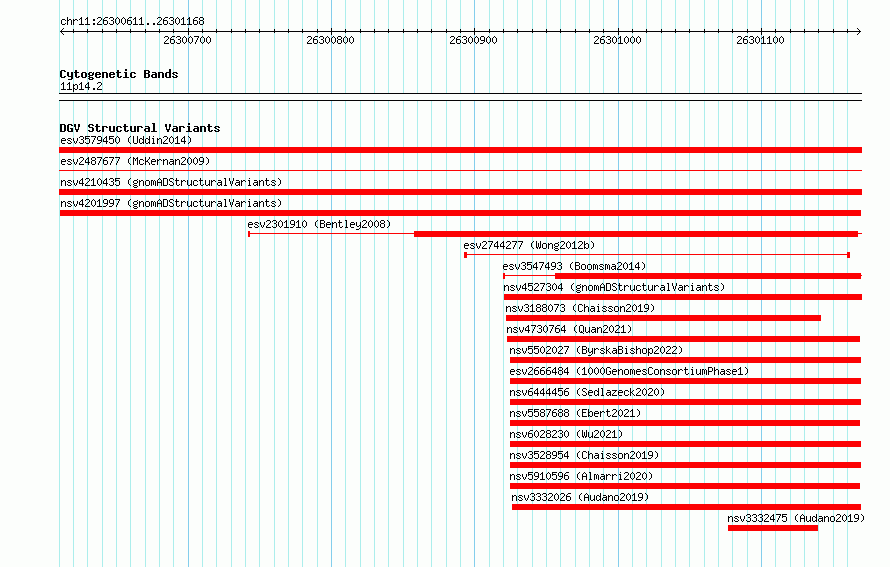Click nsv3332475 (Audano2019) label
The width and height of the screenshot is (890, 567).
point(796,518)
